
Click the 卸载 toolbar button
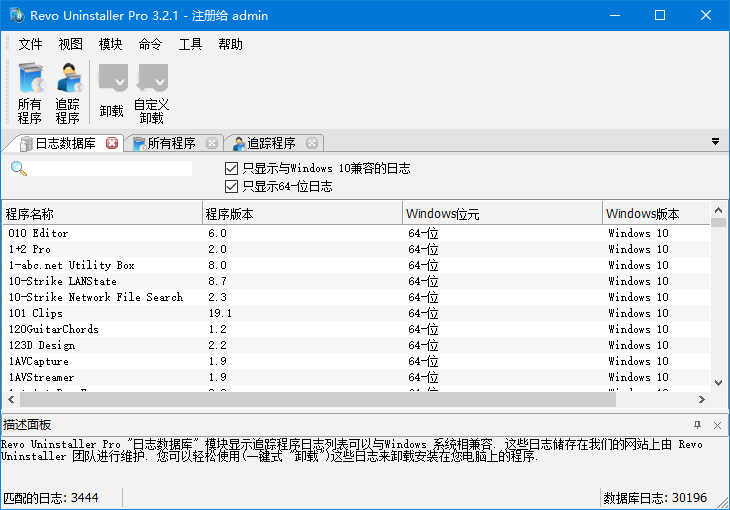click(x=112, y=93)
